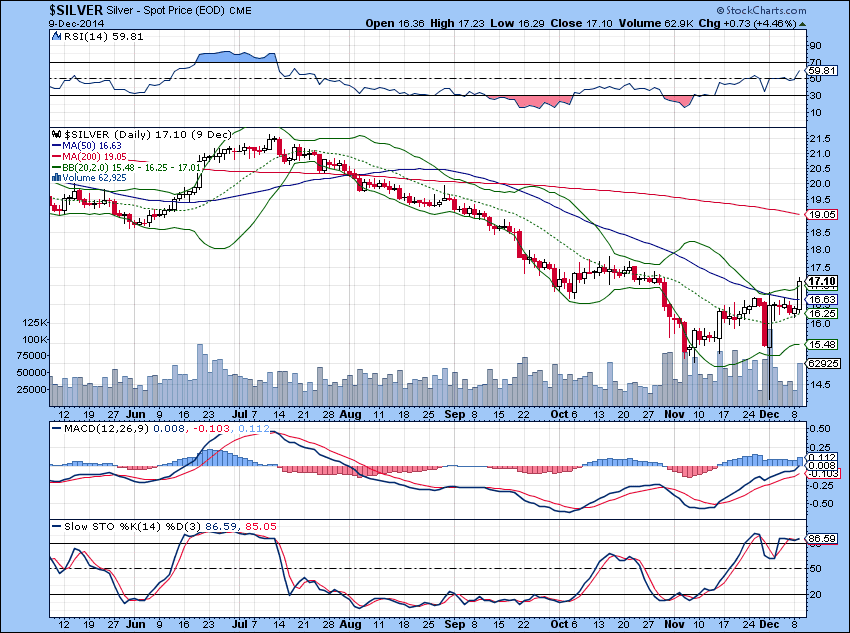
Task: Click the MA(50) 16.63 legend entry
Action: (x=92, y=145)
